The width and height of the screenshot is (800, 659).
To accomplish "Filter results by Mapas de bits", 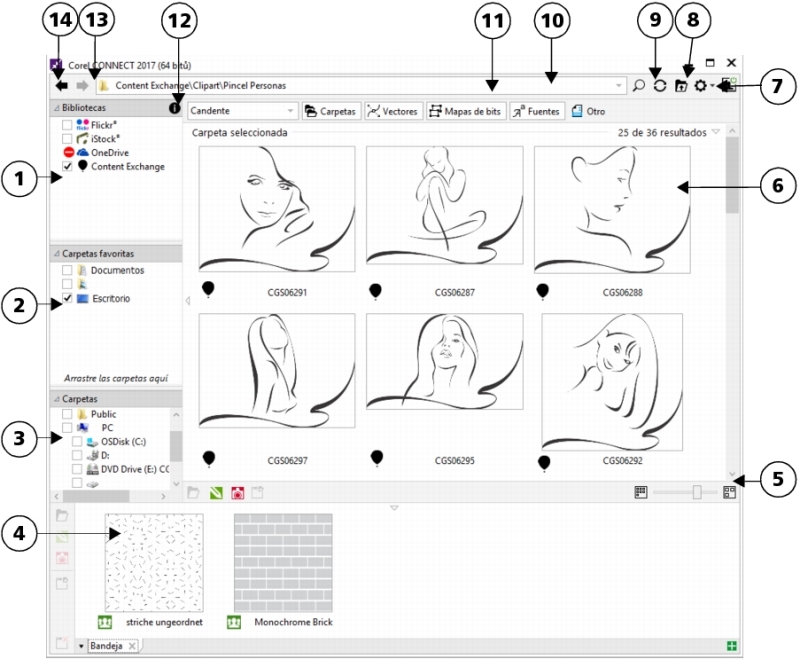I will click(466, 111).
